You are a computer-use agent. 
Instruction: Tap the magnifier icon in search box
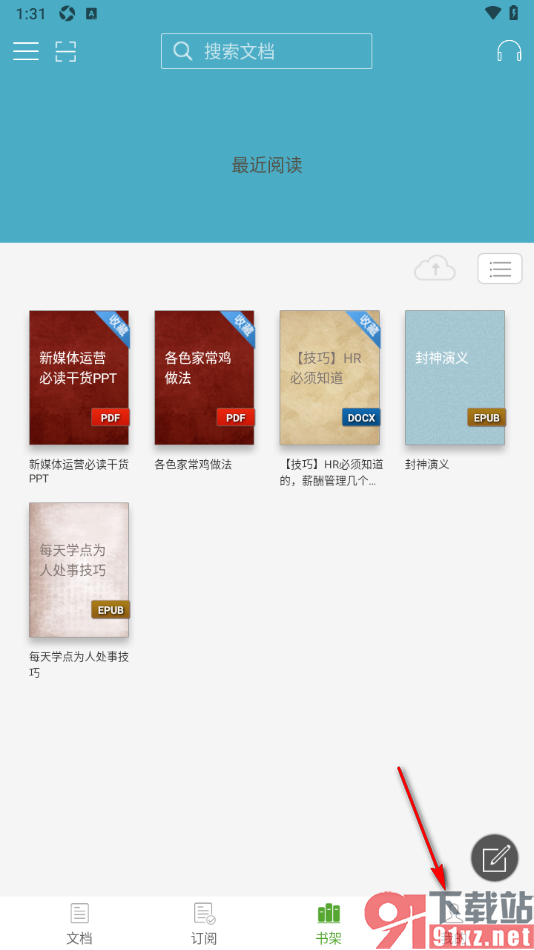click(182, 51)
